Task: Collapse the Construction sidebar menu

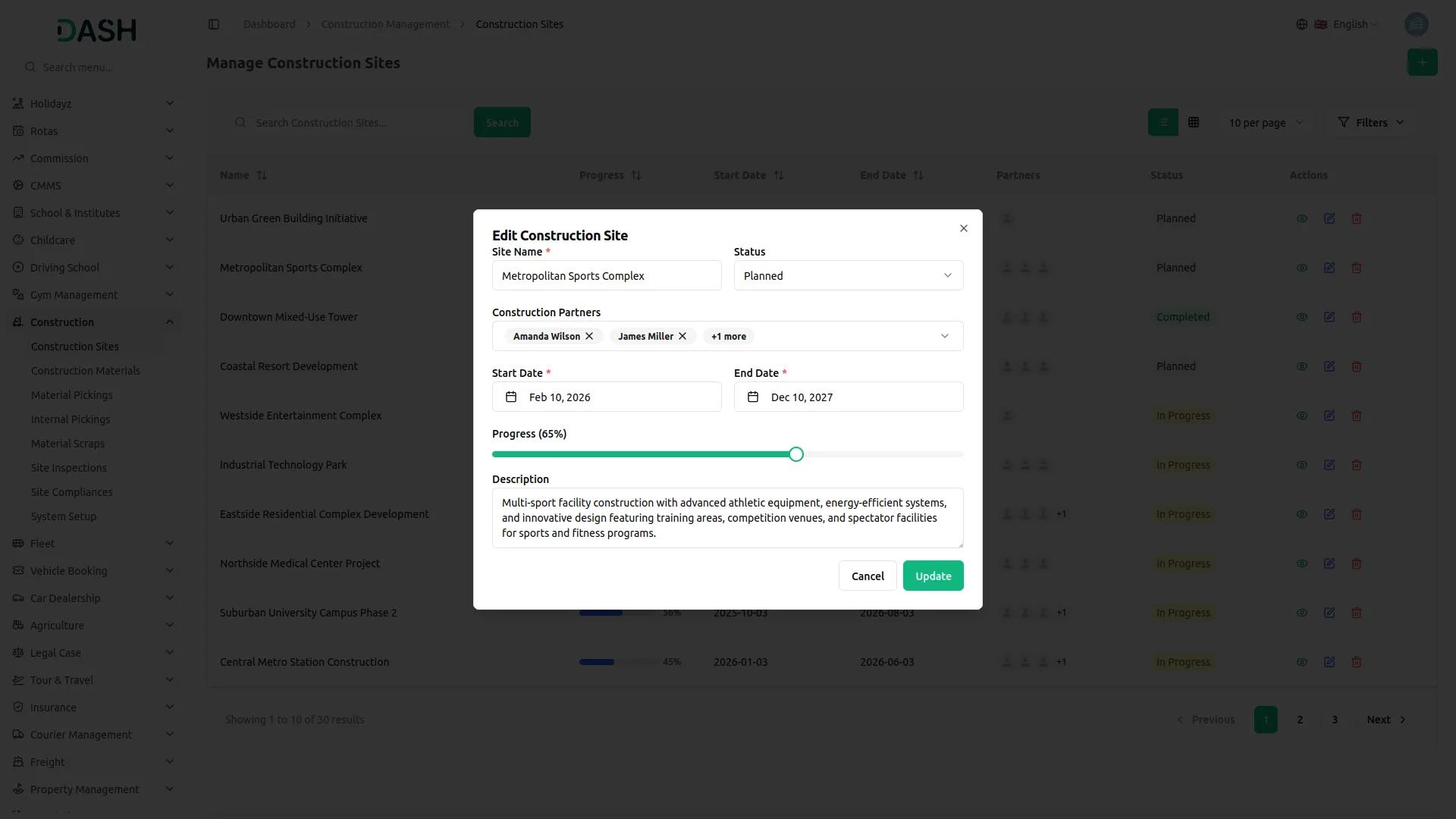Action: pos(93,322)
